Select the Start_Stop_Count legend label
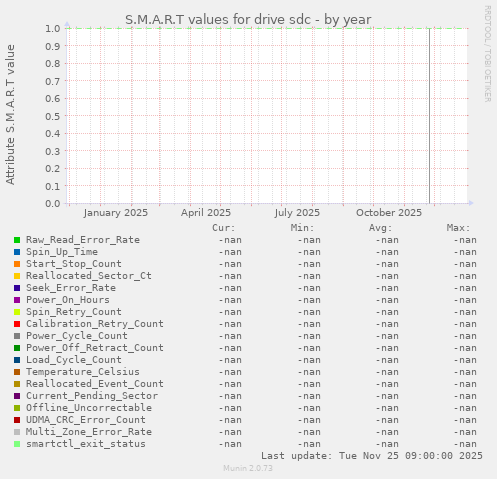This screenshot has height=479, width=497. point(74,264)
